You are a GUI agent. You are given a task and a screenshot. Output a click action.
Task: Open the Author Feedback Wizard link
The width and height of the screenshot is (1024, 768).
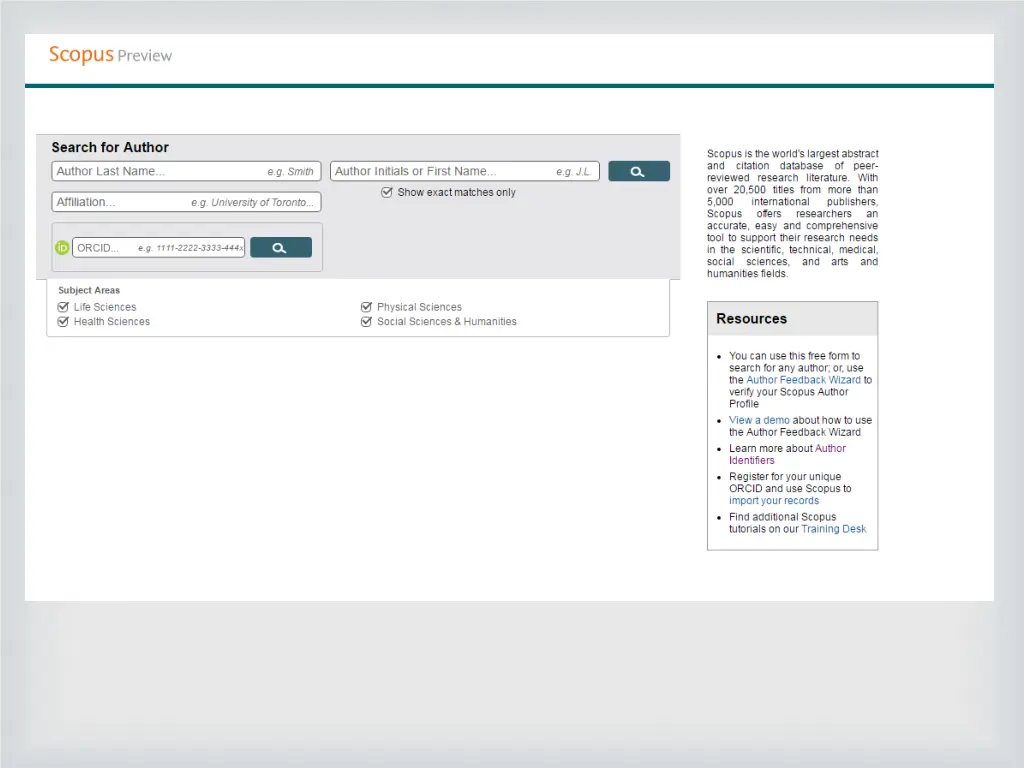pos(803,380)
